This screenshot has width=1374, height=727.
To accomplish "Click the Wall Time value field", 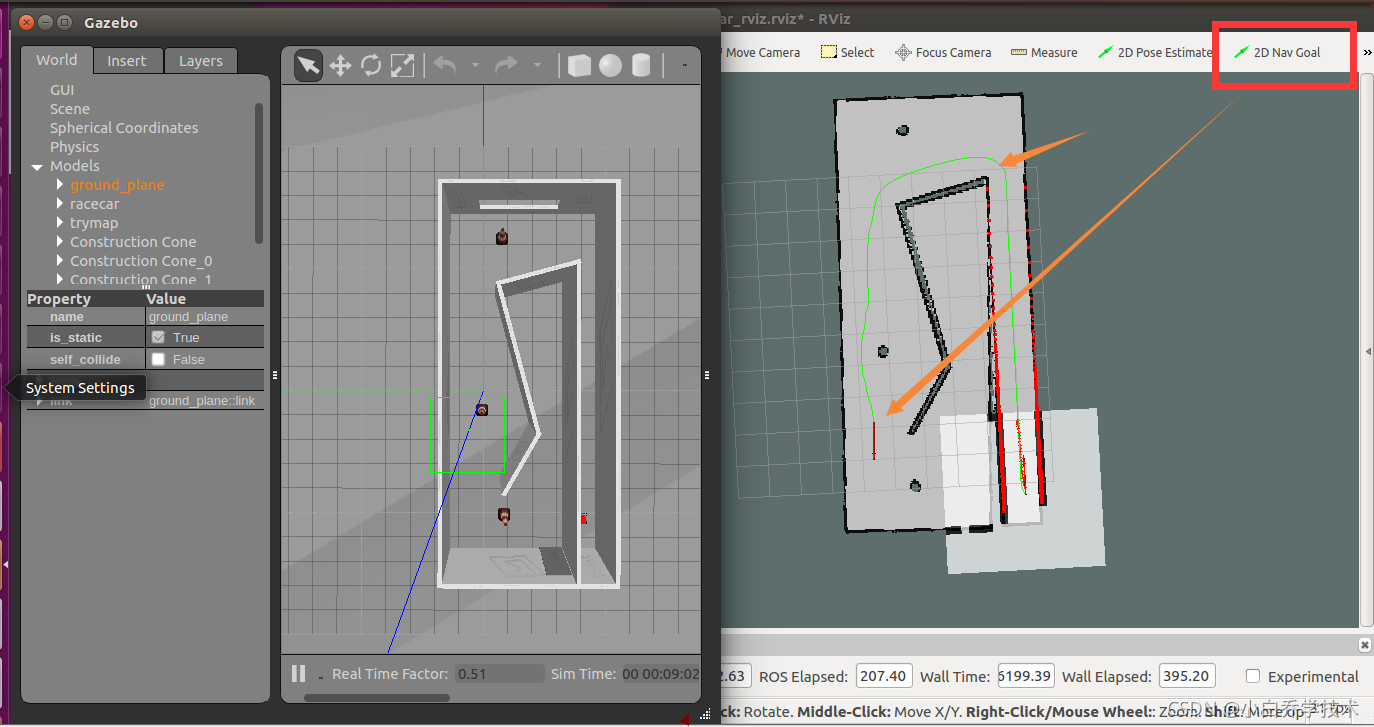I will 1026,676.
